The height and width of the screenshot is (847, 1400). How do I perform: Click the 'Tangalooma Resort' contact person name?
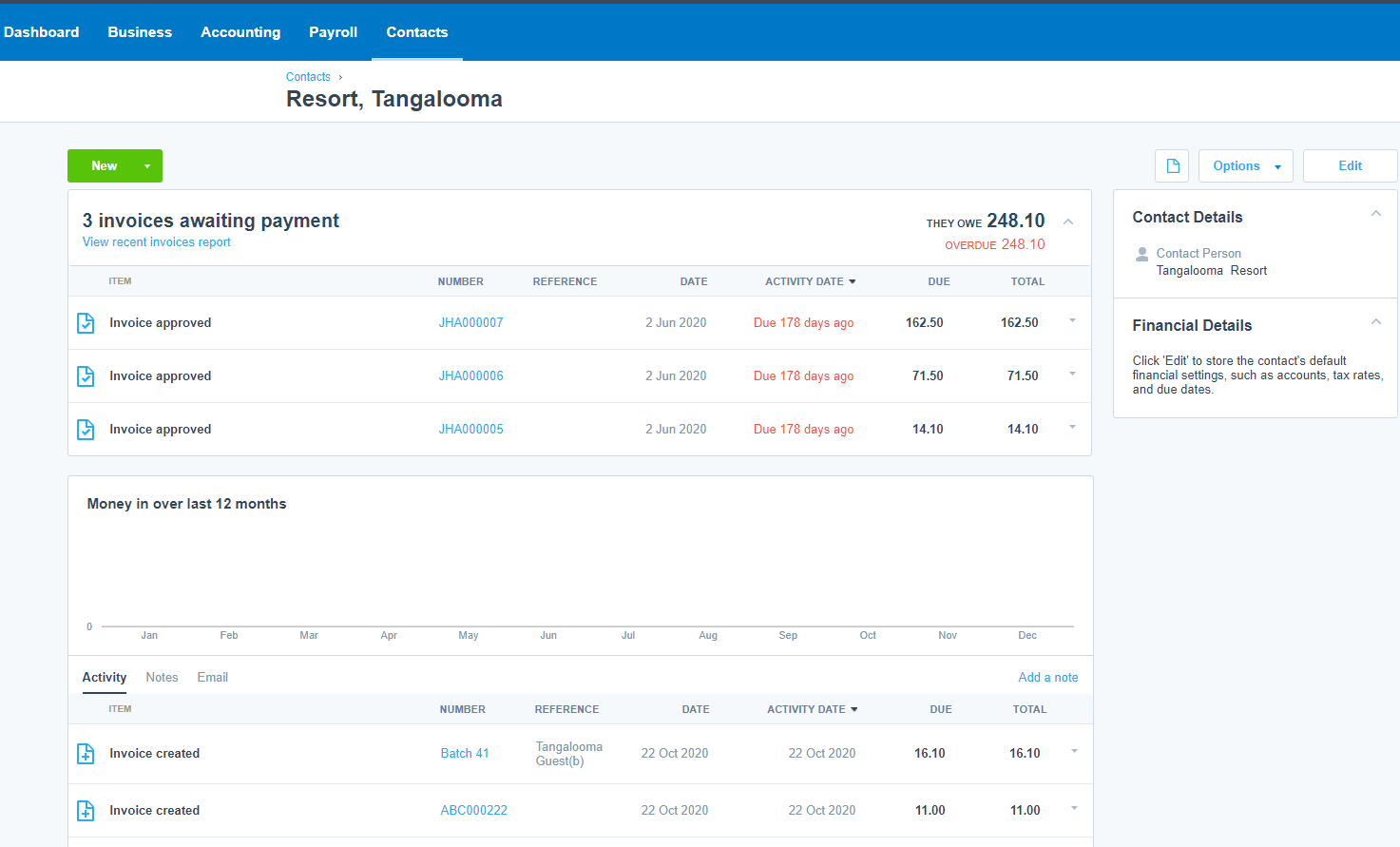click(x=1211, y=271)
